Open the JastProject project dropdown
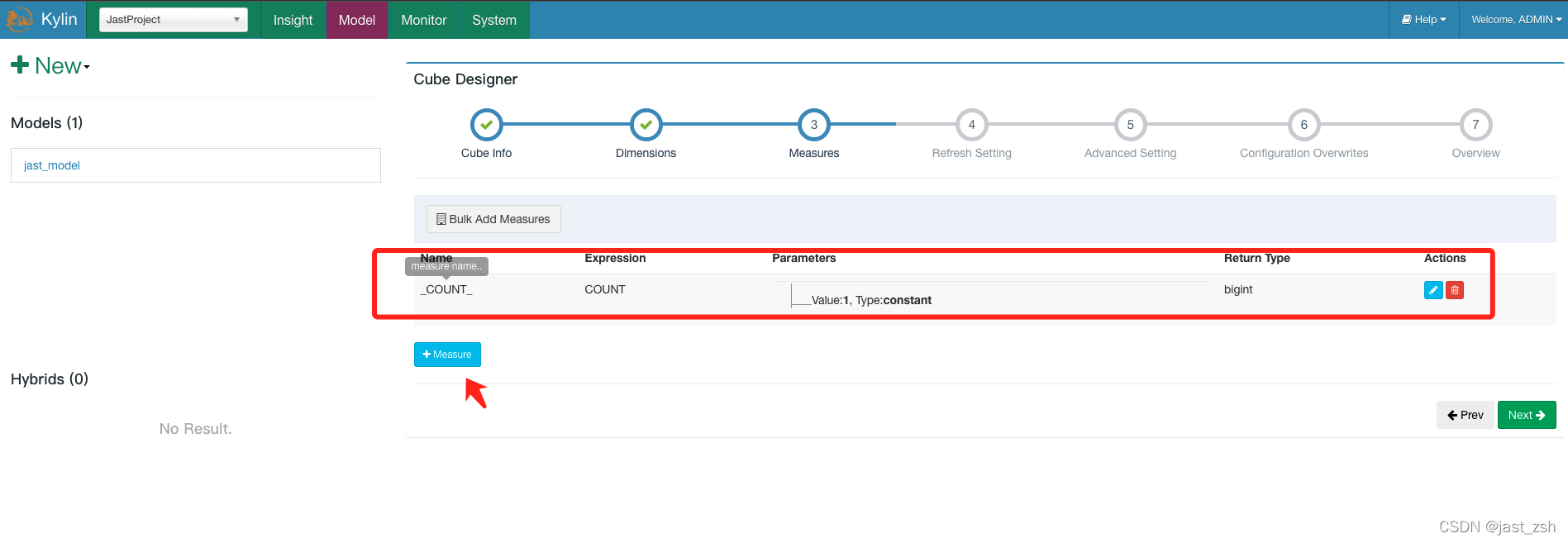 click(174, 20)
